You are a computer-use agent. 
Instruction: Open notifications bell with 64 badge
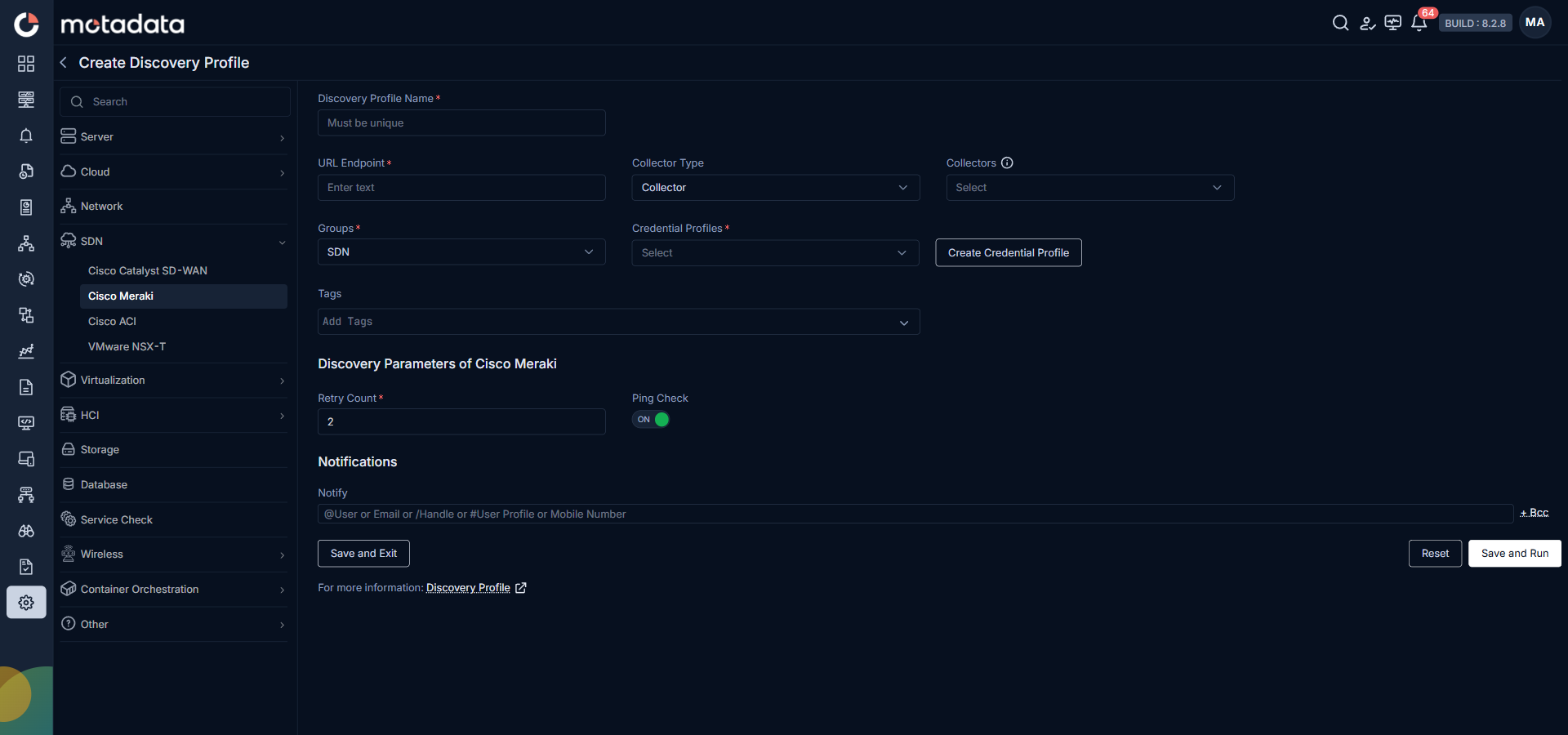click(x=1420, y=23)
